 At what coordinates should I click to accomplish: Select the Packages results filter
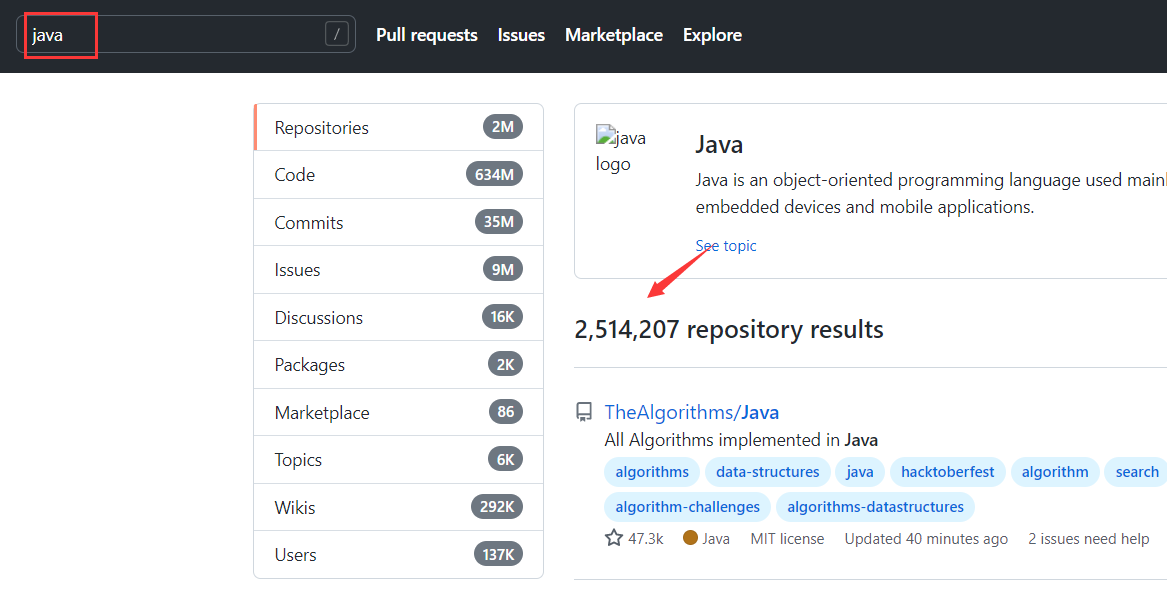tap(399, 365)
